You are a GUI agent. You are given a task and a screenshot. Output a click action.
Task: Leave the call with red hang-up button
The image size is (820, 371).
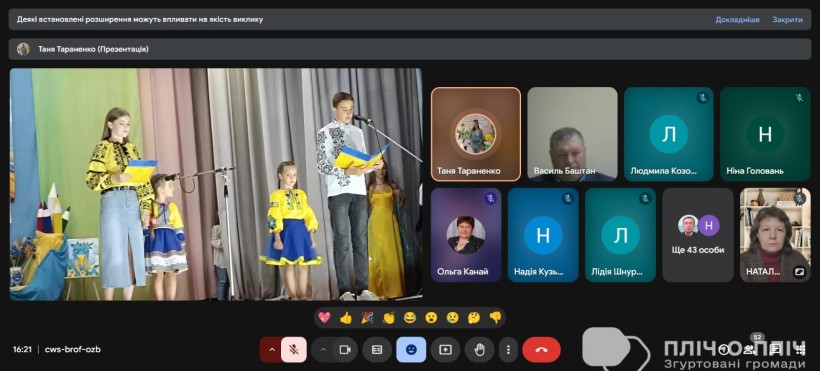tap(541, 350)
